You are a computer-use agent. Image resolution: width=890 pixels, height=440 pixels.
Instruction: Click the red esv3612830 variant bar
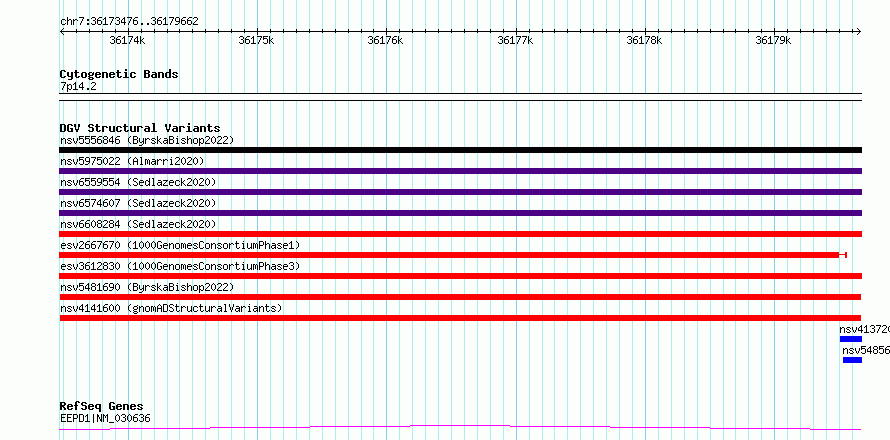pos(460,276)
